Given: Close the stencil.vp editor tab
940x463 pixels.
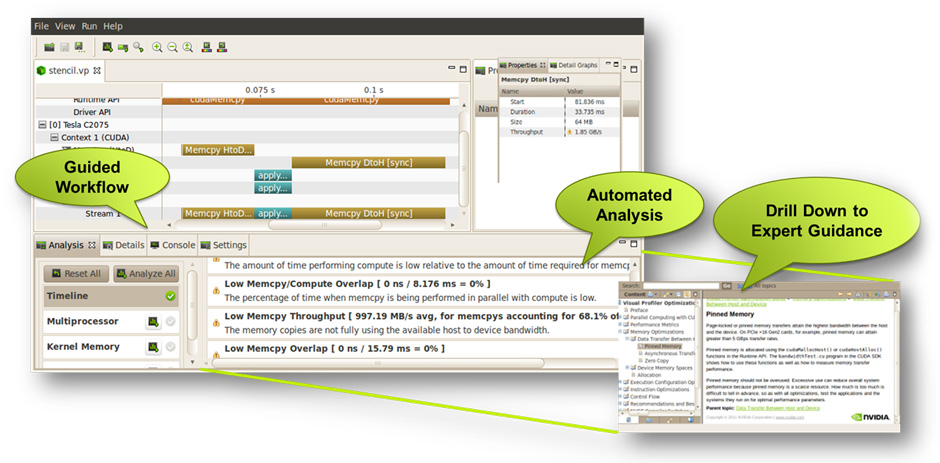Looking at the screenshot, I should click(97, 71).
